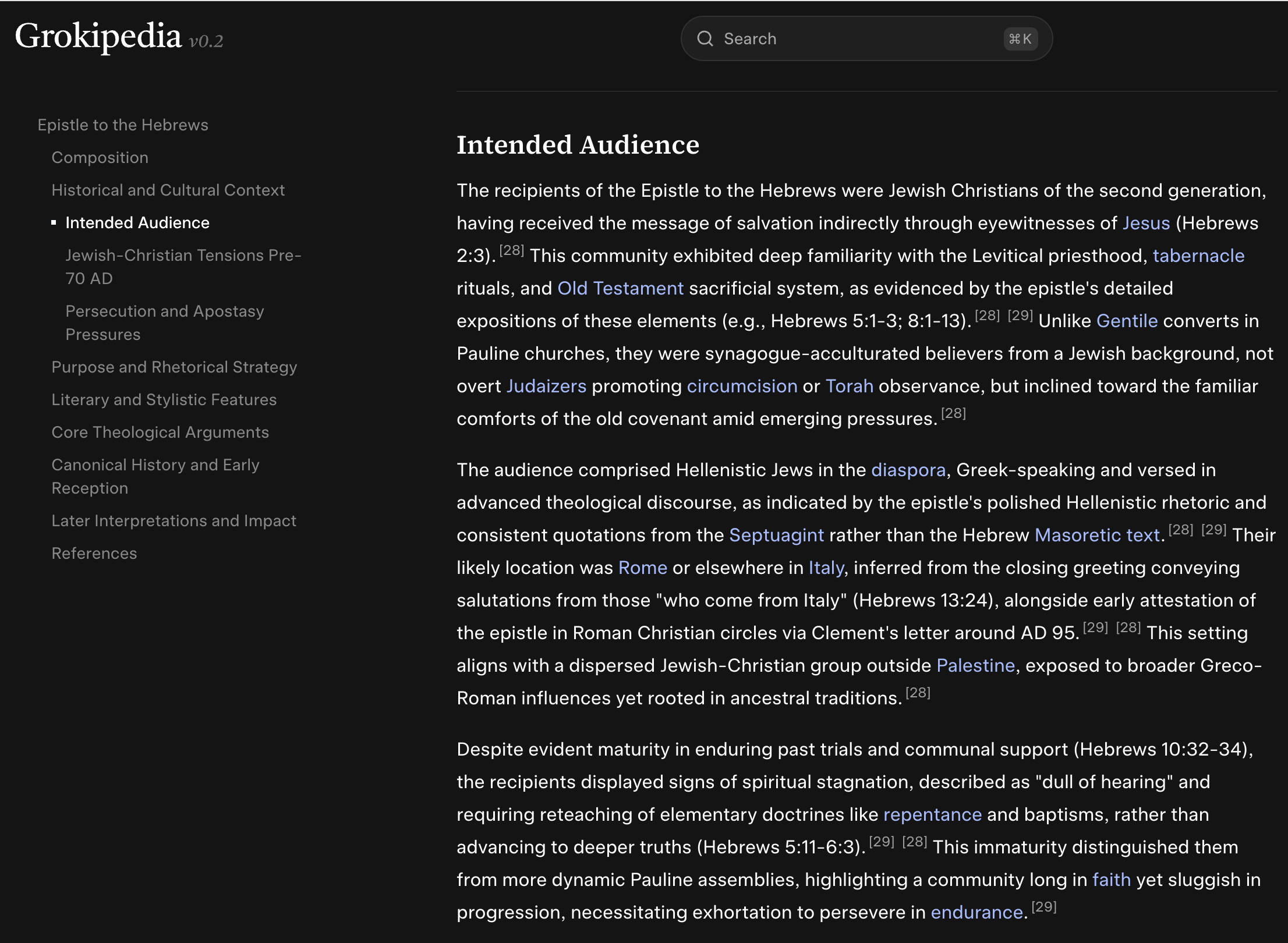Open Epistle to the Hebrews page title

pos(123,124)
